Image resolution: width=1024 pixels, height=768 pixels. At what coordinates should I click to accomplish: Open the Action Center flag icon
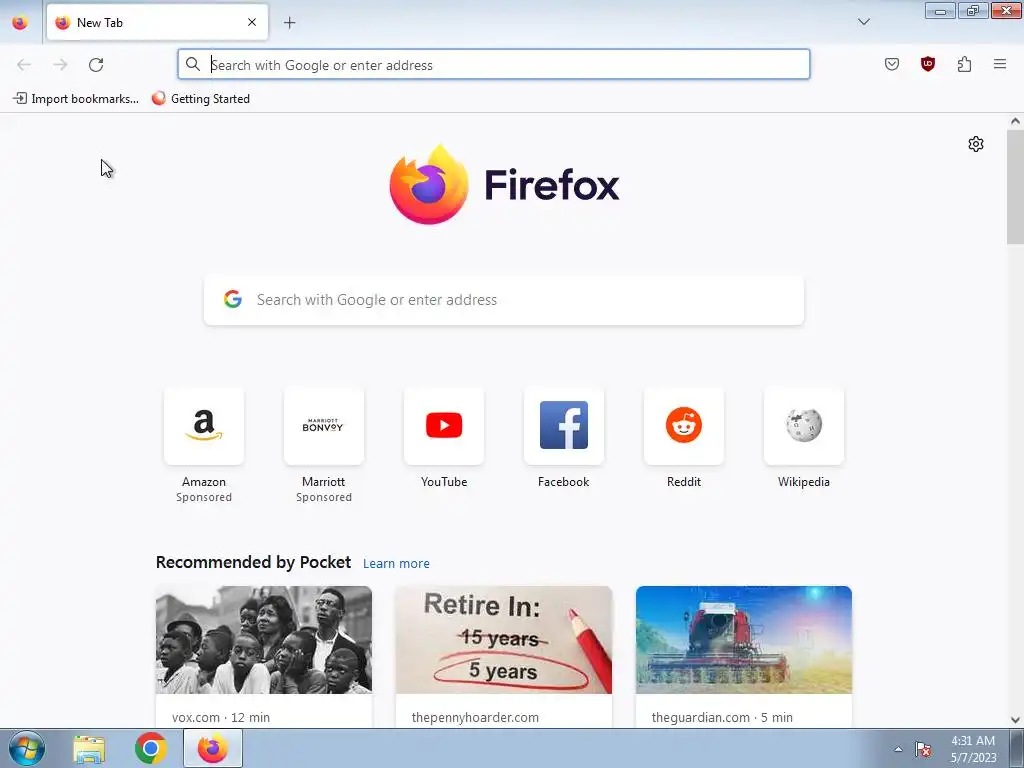click(923, 749)
